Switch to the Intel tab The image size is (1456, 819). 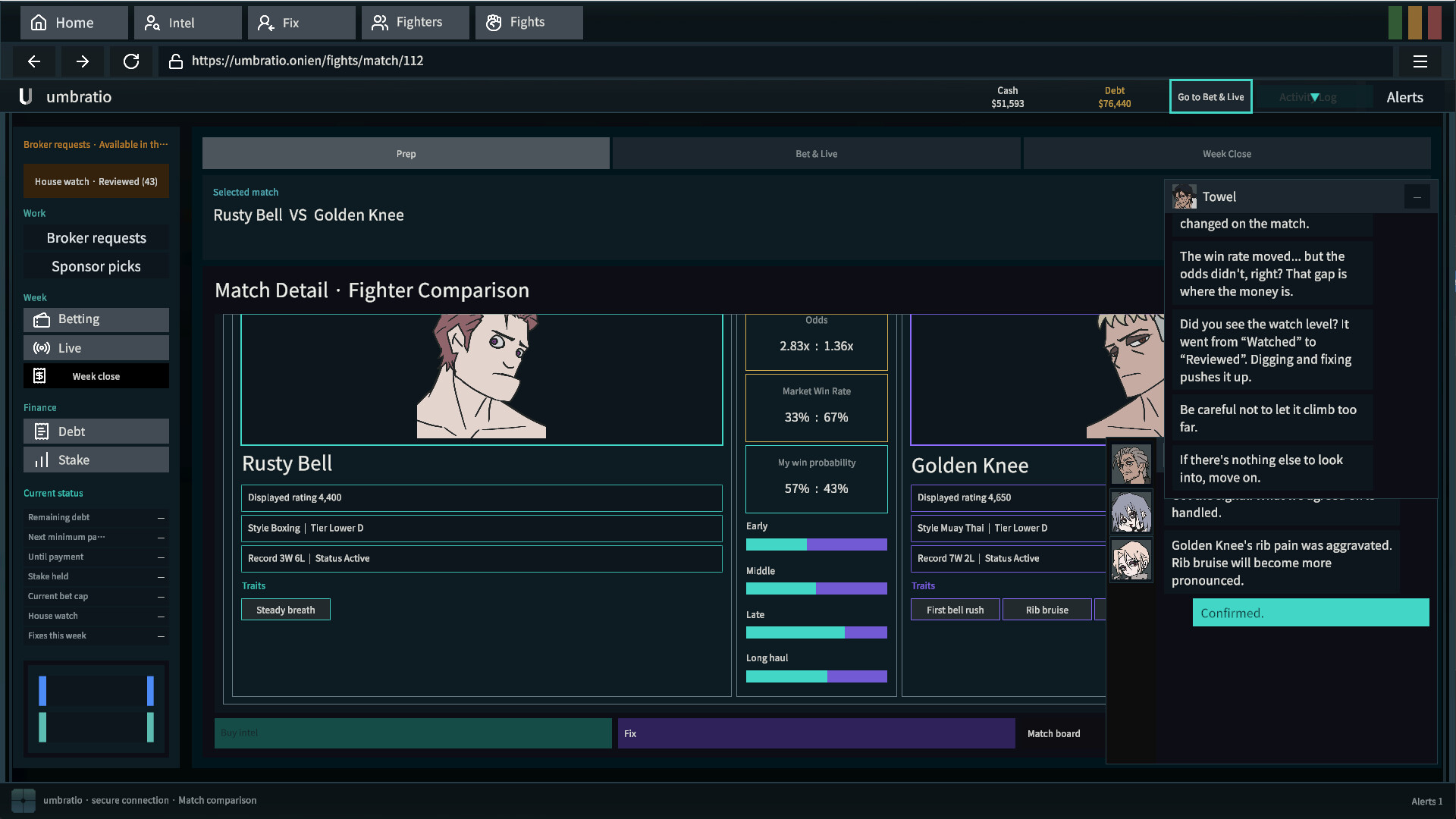187,23
